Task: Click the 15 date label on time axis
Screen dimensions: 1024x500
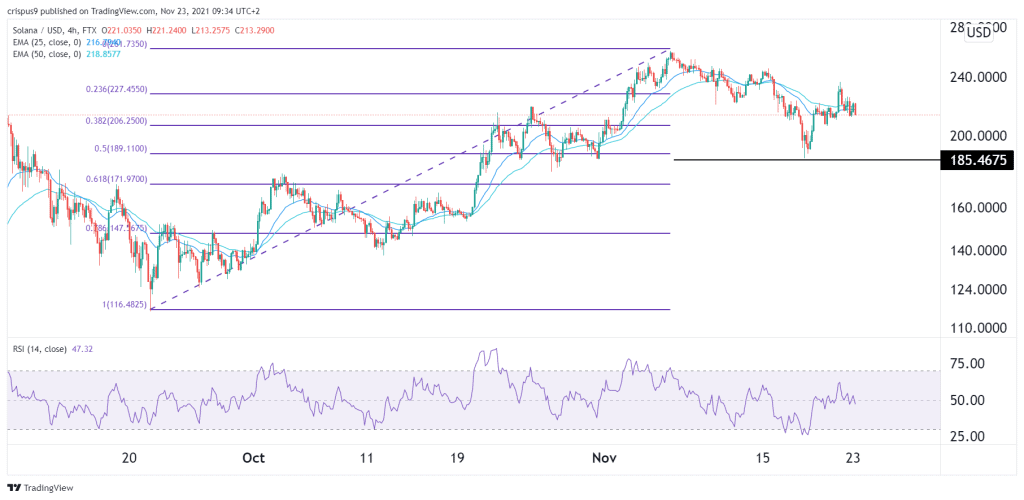Action: coord(765,458)
